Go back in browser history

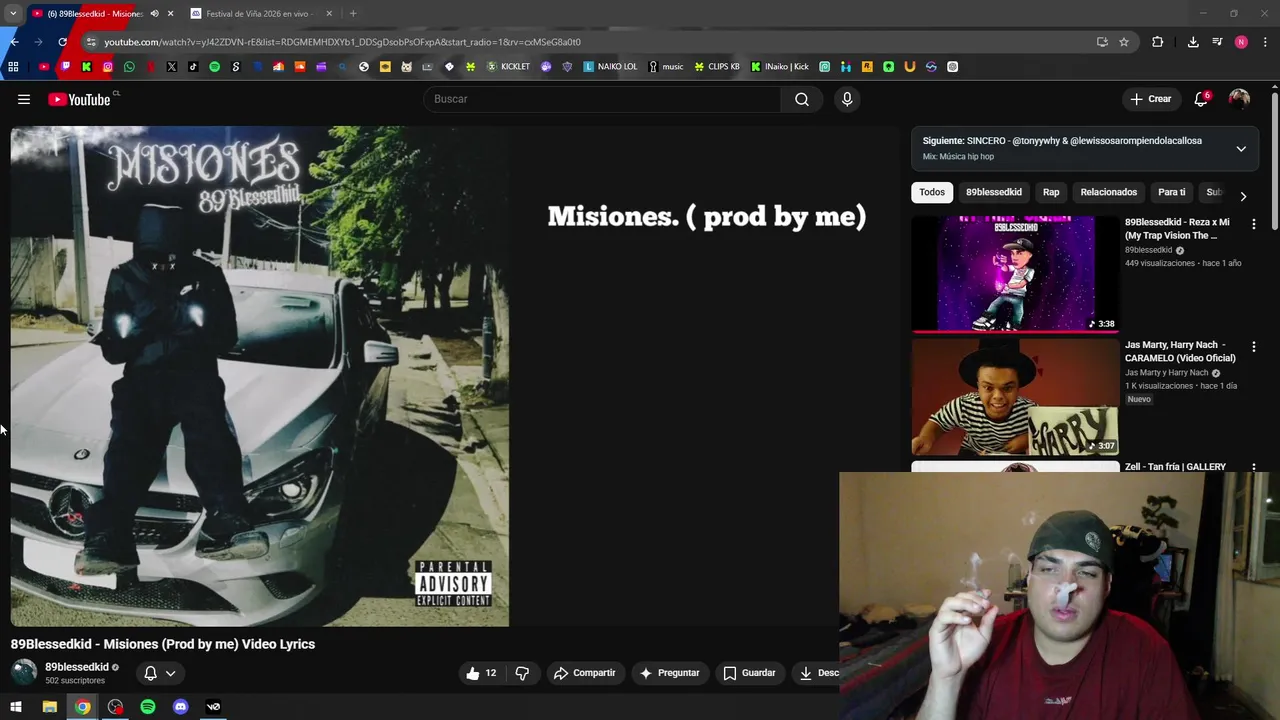(x=14, y=42)
